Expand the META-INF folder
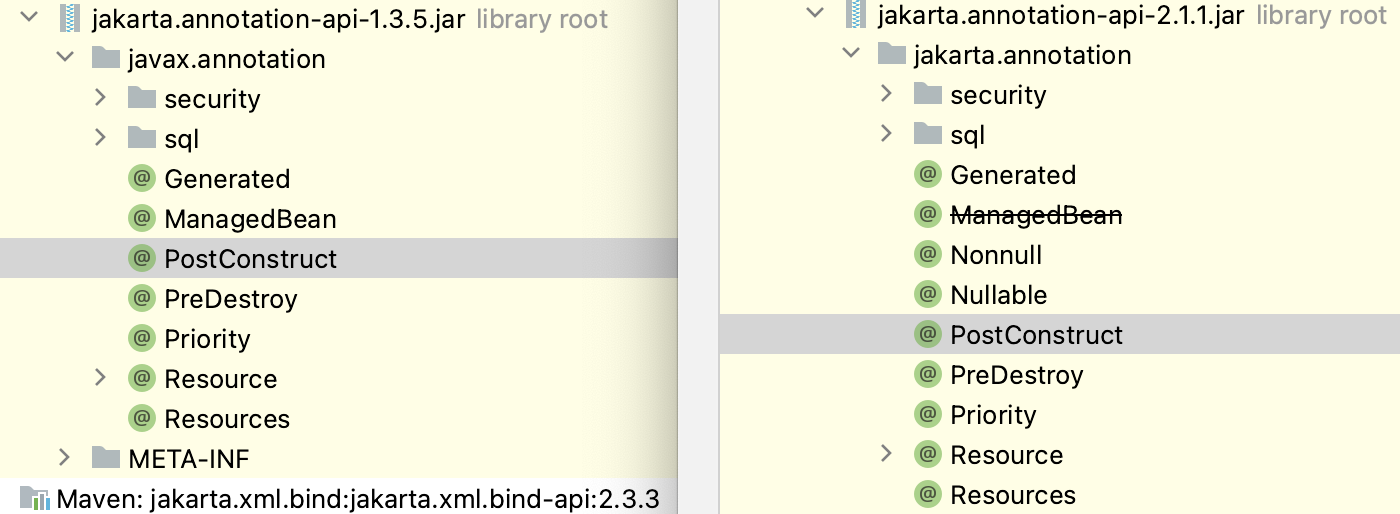The image size is (1400, 514). tap(65, 458)
